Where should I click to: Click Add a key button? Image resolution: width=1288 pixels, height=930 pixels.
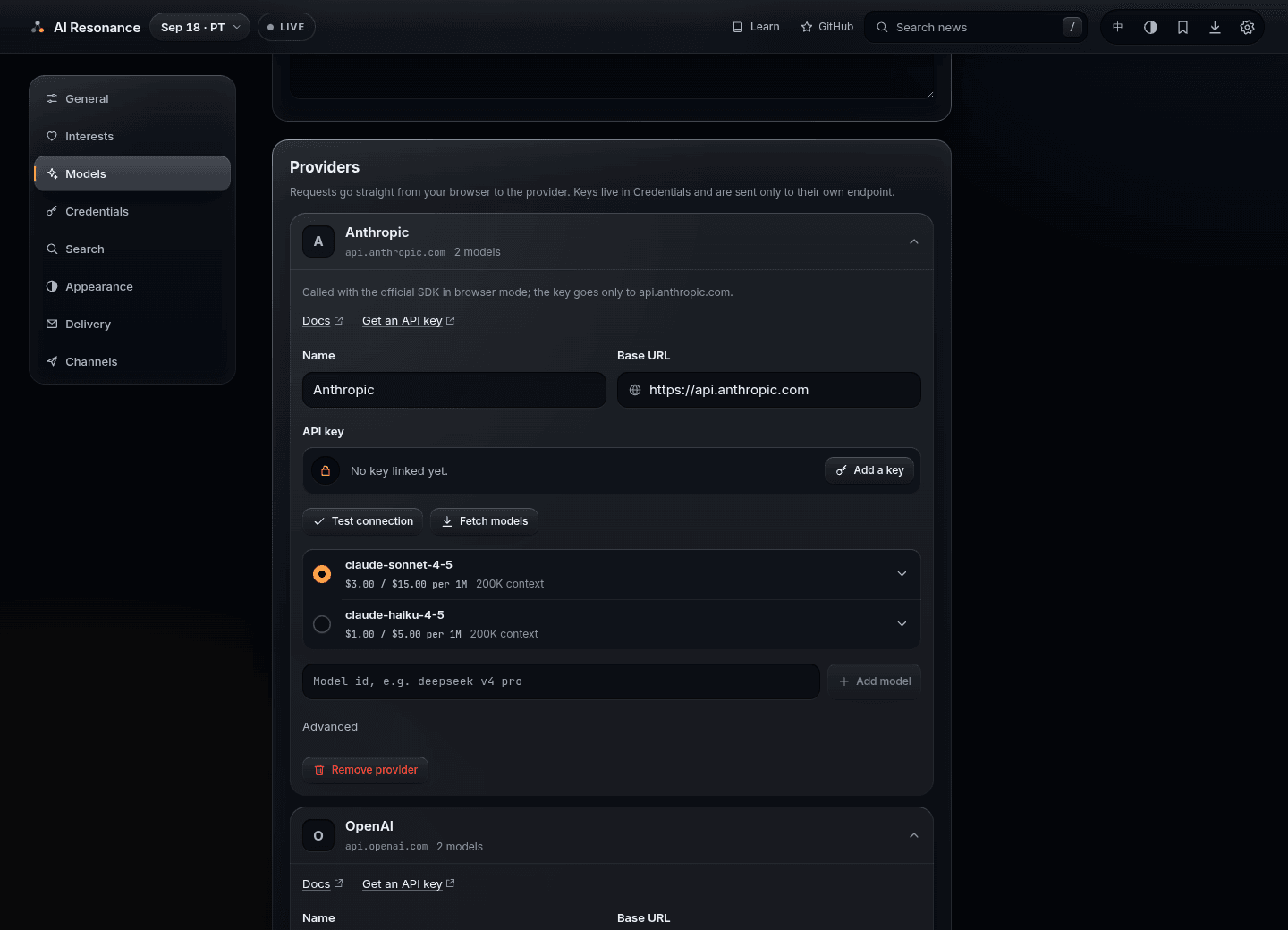(869, 470)
